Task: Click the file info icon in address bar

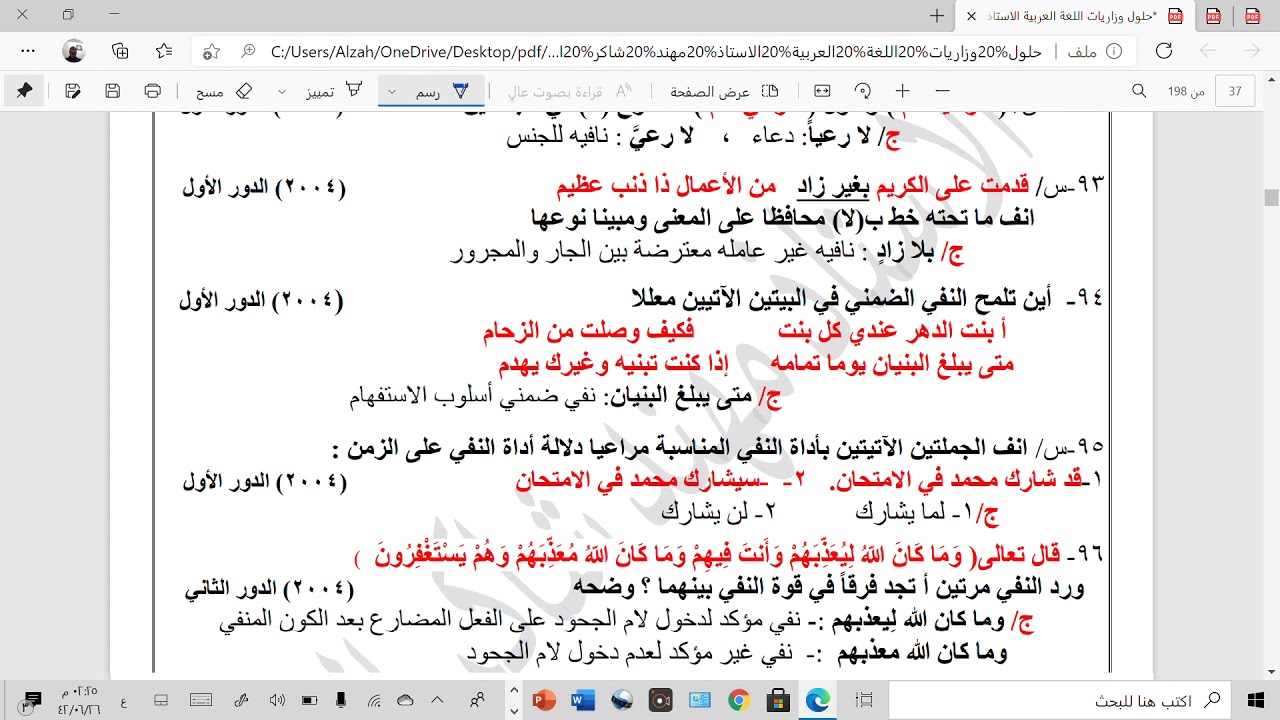Action: point(1115,51)
